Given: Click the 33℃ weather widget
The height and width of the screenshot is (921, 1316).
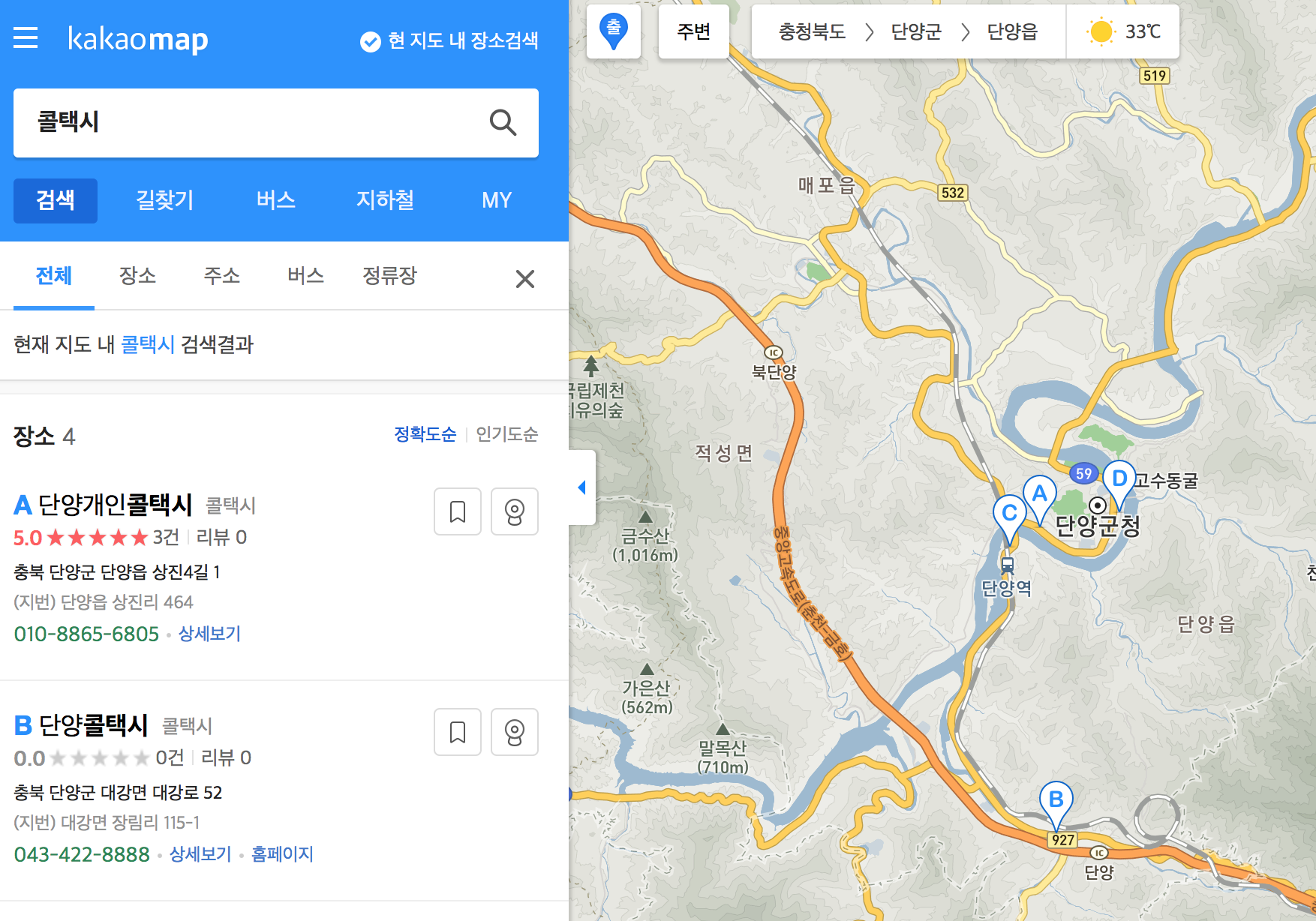Looking at the screenshot, I should (x=1123, y=31).
